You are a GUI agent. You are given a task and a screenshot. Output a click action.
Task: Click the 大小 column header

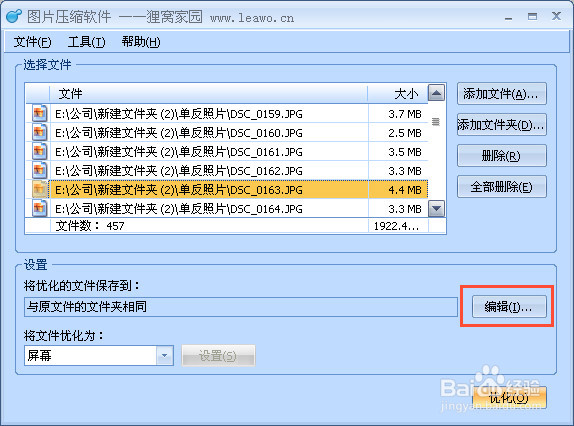tap(398, 94)
